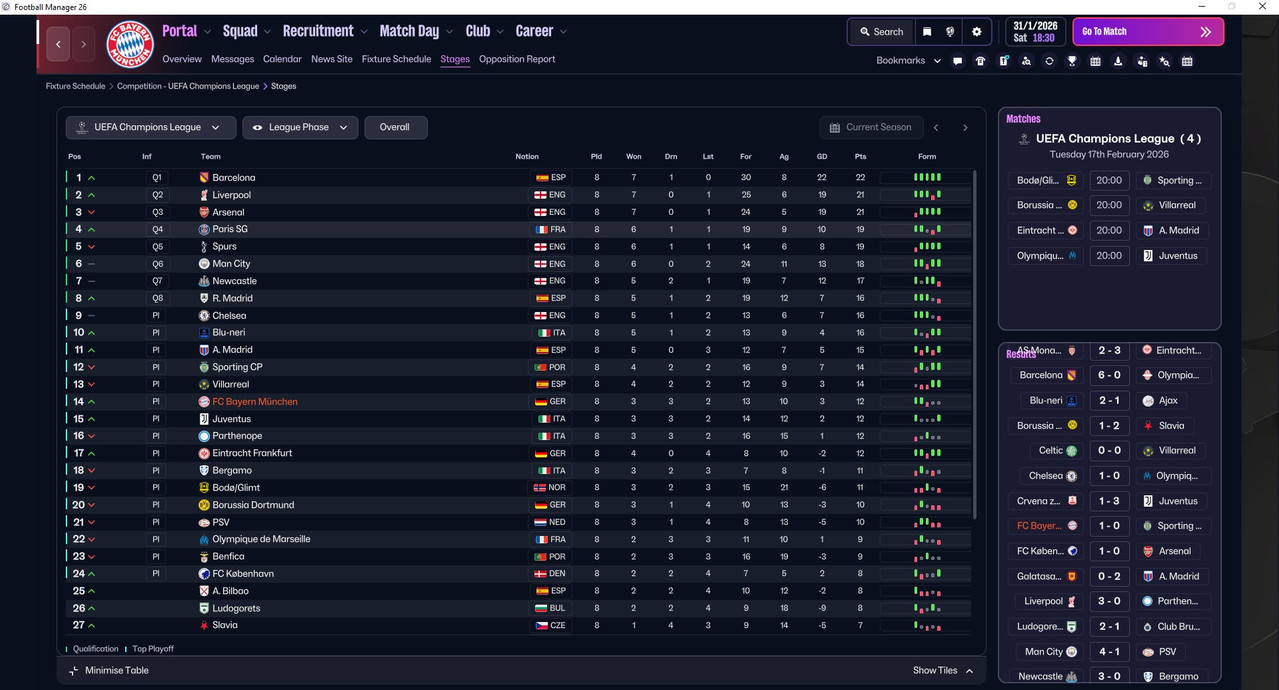Click the Minimise Table button
The image size is (1279, 690).
[x=108, y=671]
